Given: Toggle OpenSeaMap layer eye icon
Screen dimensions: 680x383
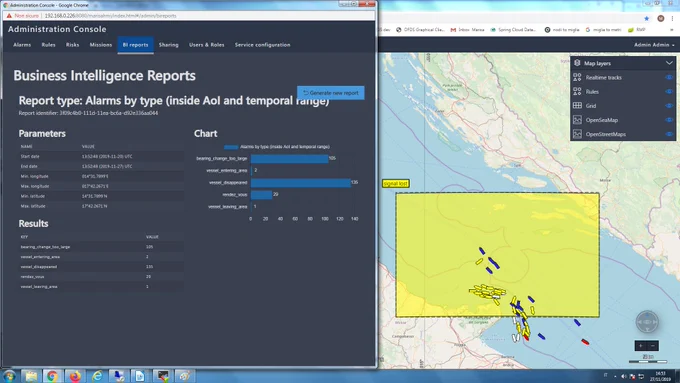Looking at the screenshot, I should click(x=669, y=120).
